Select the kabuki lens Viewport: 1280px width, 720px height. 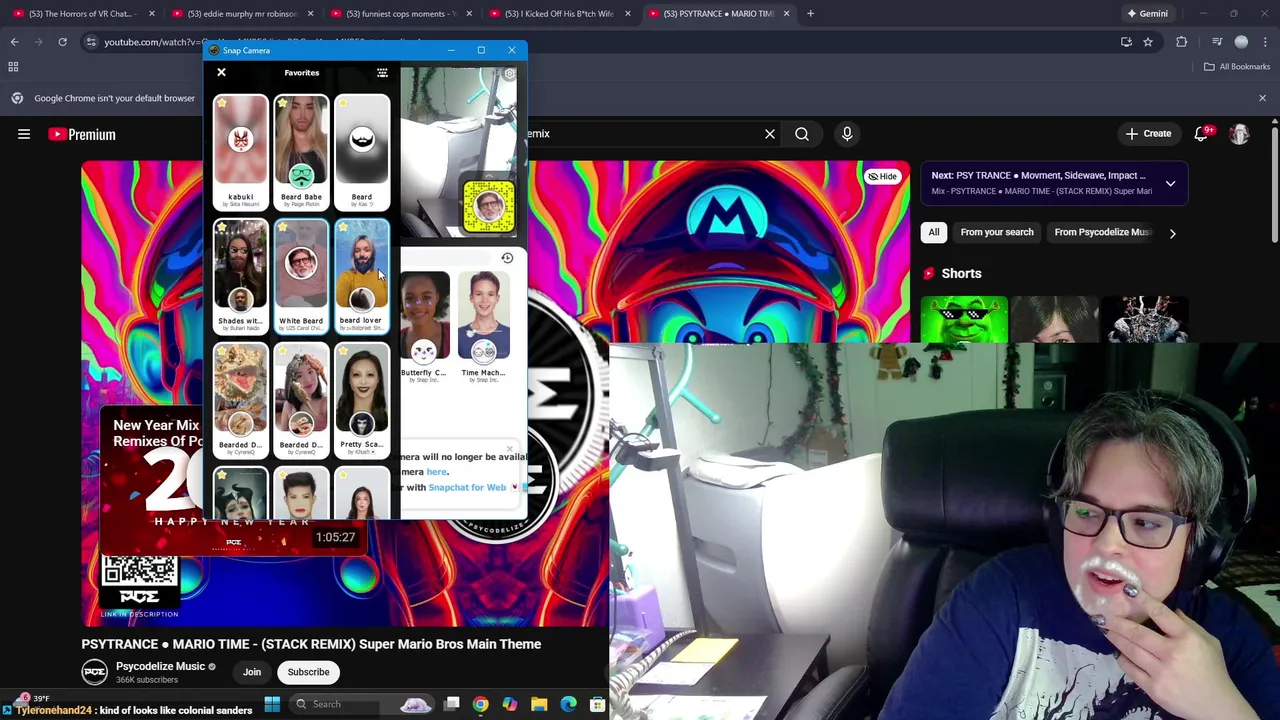tap(240, 152)
